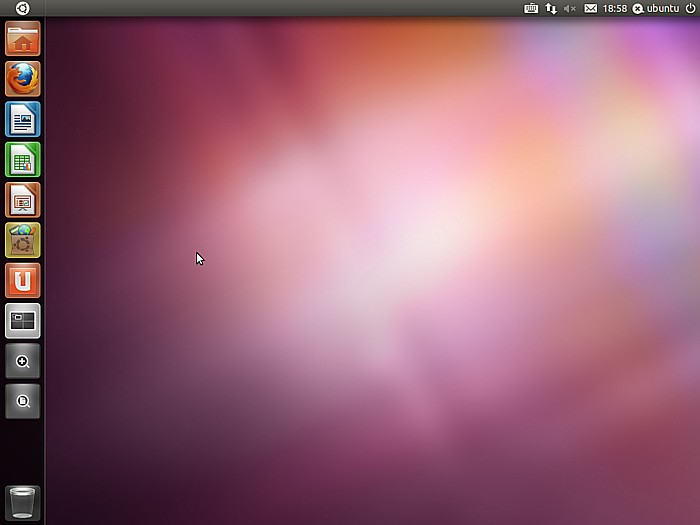
Task: Open the power session menu
Action: point(690,8)
